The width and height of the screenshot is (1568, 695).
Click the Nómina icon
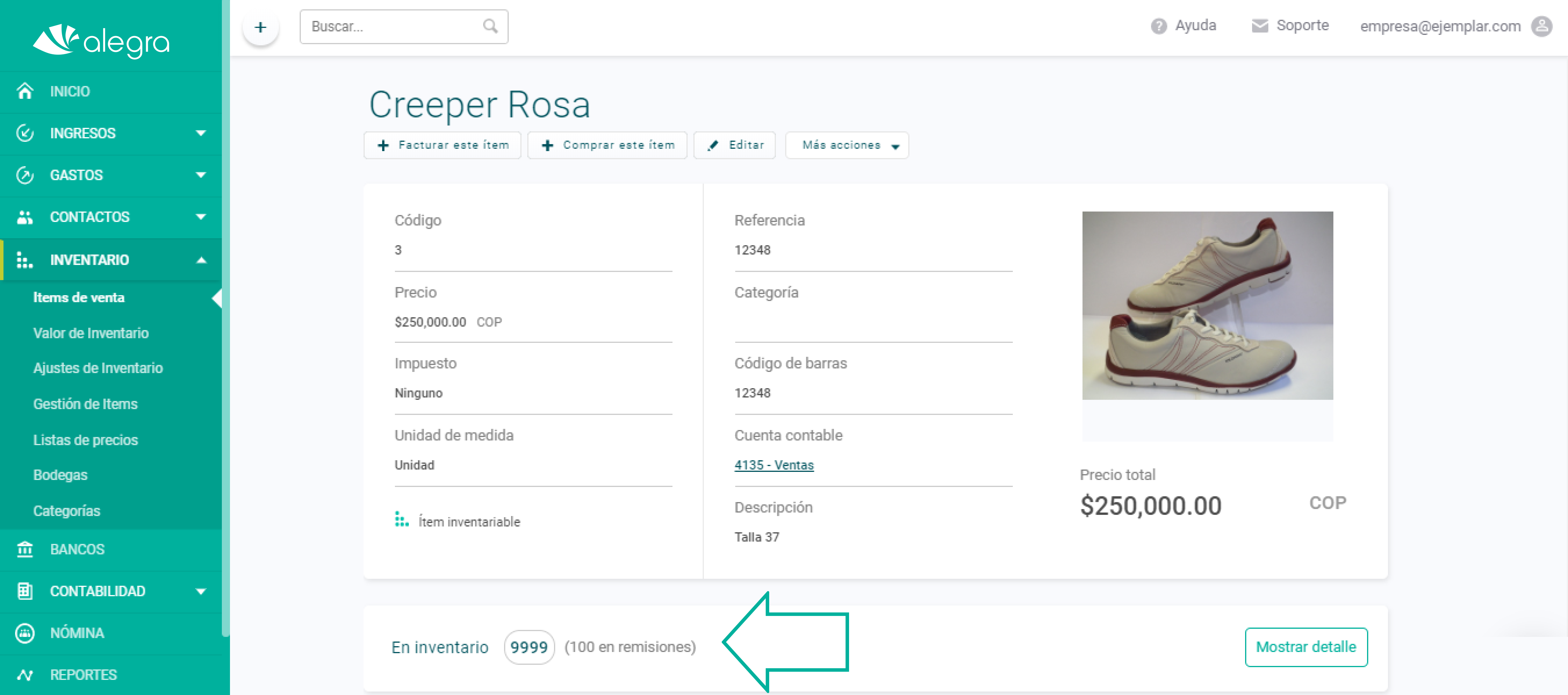[x=25, y=633]
